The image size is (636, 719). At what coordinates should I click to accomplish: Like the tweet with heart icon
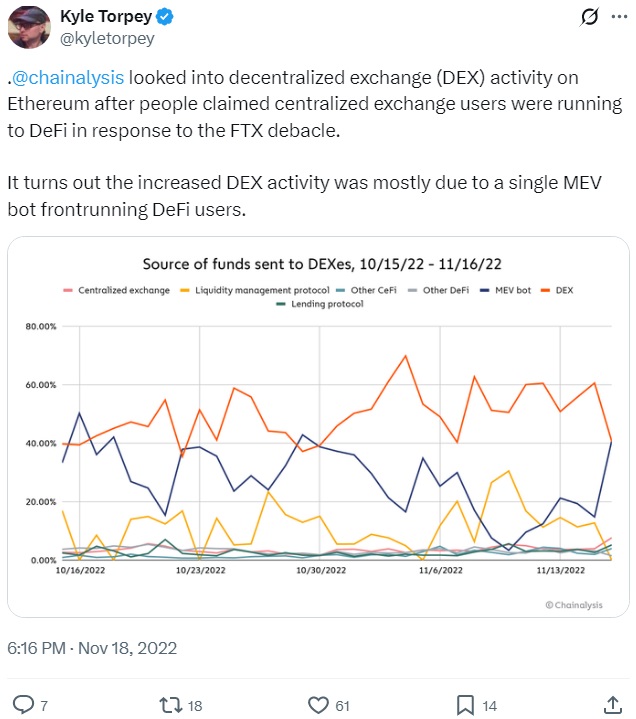317,705
